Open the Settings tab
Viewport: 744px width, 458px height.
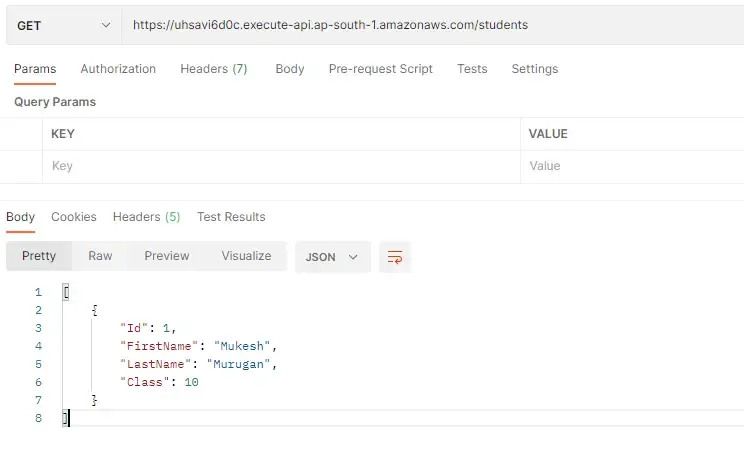pos(535,69)
